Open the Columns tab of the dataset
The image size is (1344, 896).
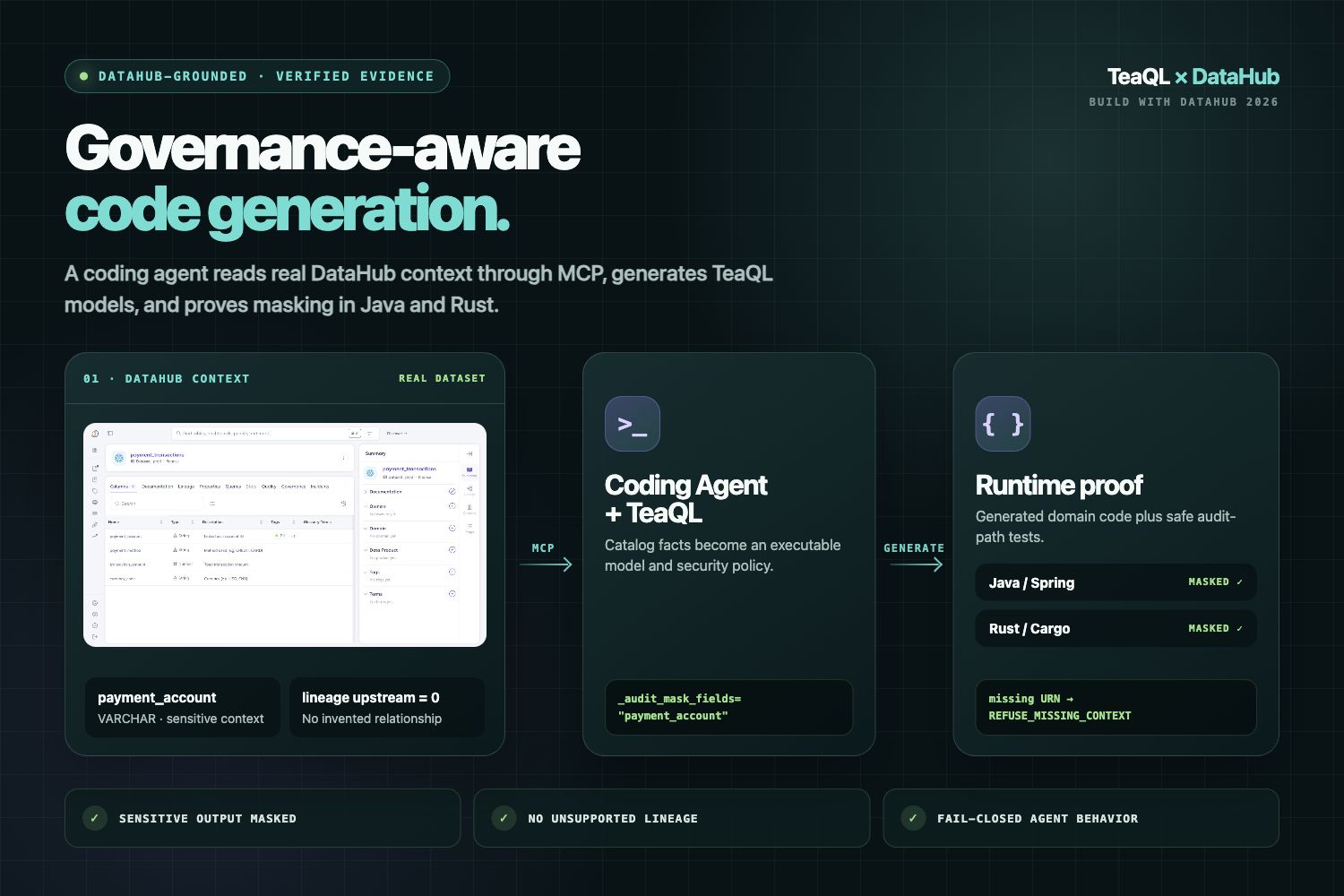(122, 487)
